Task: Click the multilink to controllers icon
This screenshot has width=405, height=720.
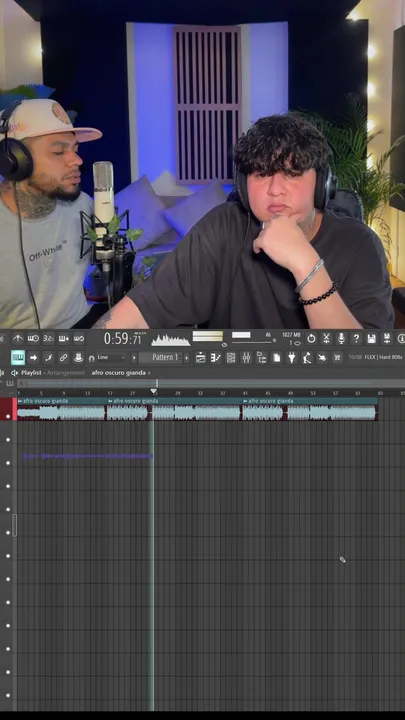Action: pos(63,357)
